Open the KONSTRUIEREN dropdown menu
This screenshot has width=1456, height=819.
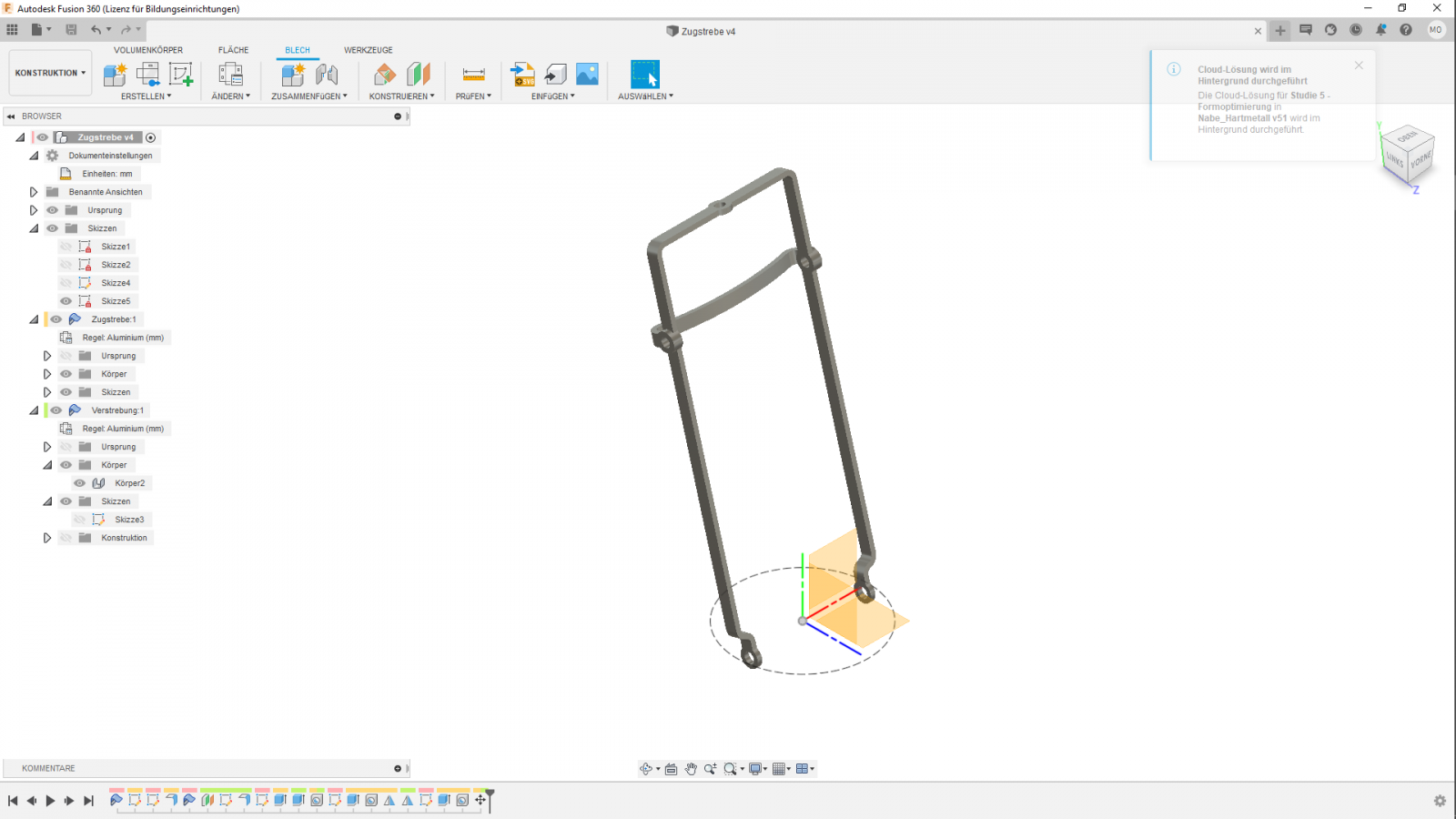(401, 96)
